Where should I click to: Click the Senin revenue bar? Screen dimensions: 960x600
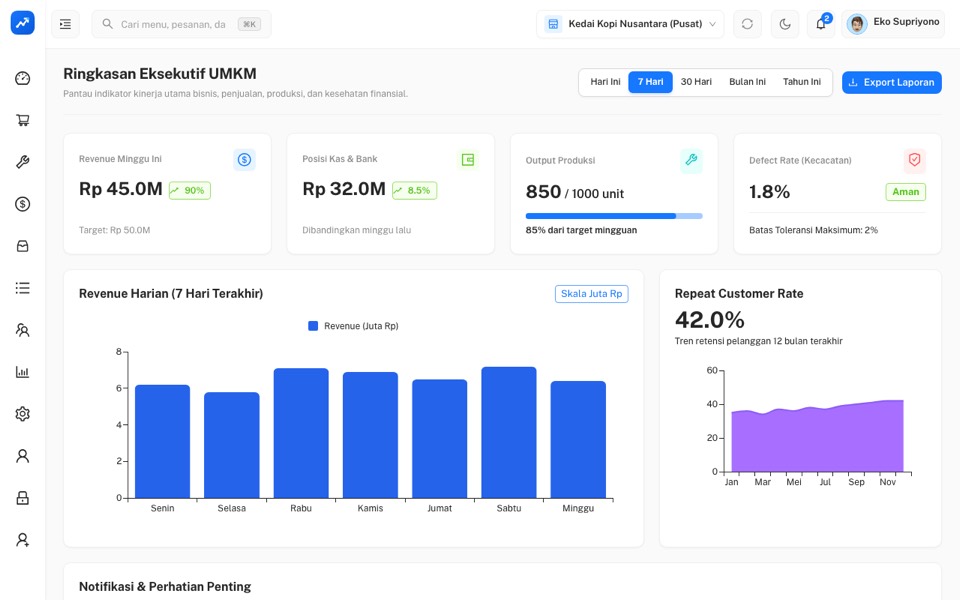point(162,441)
